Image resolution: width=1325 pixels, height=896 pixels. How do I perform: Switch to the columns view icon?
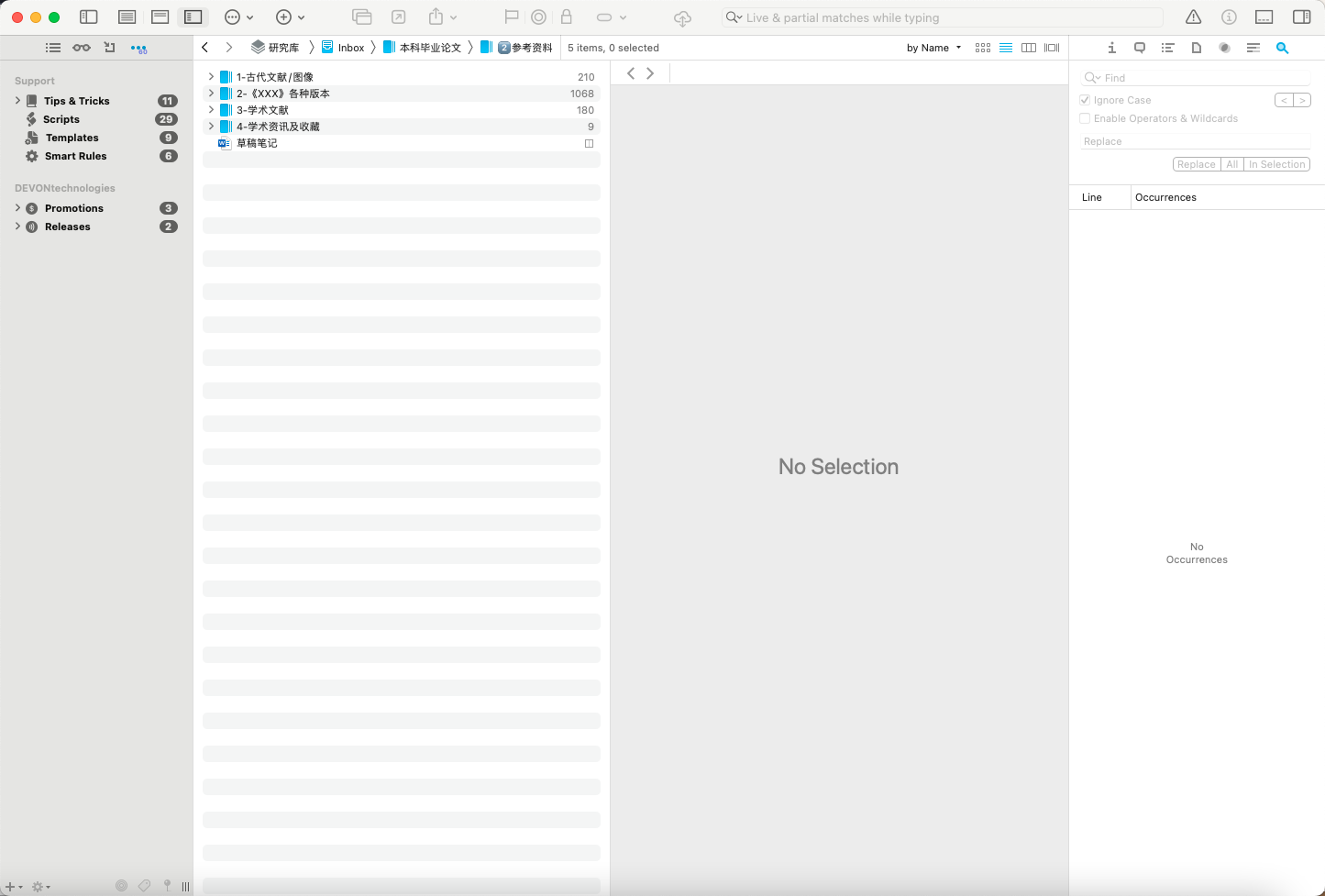[x=1029, y=48]
